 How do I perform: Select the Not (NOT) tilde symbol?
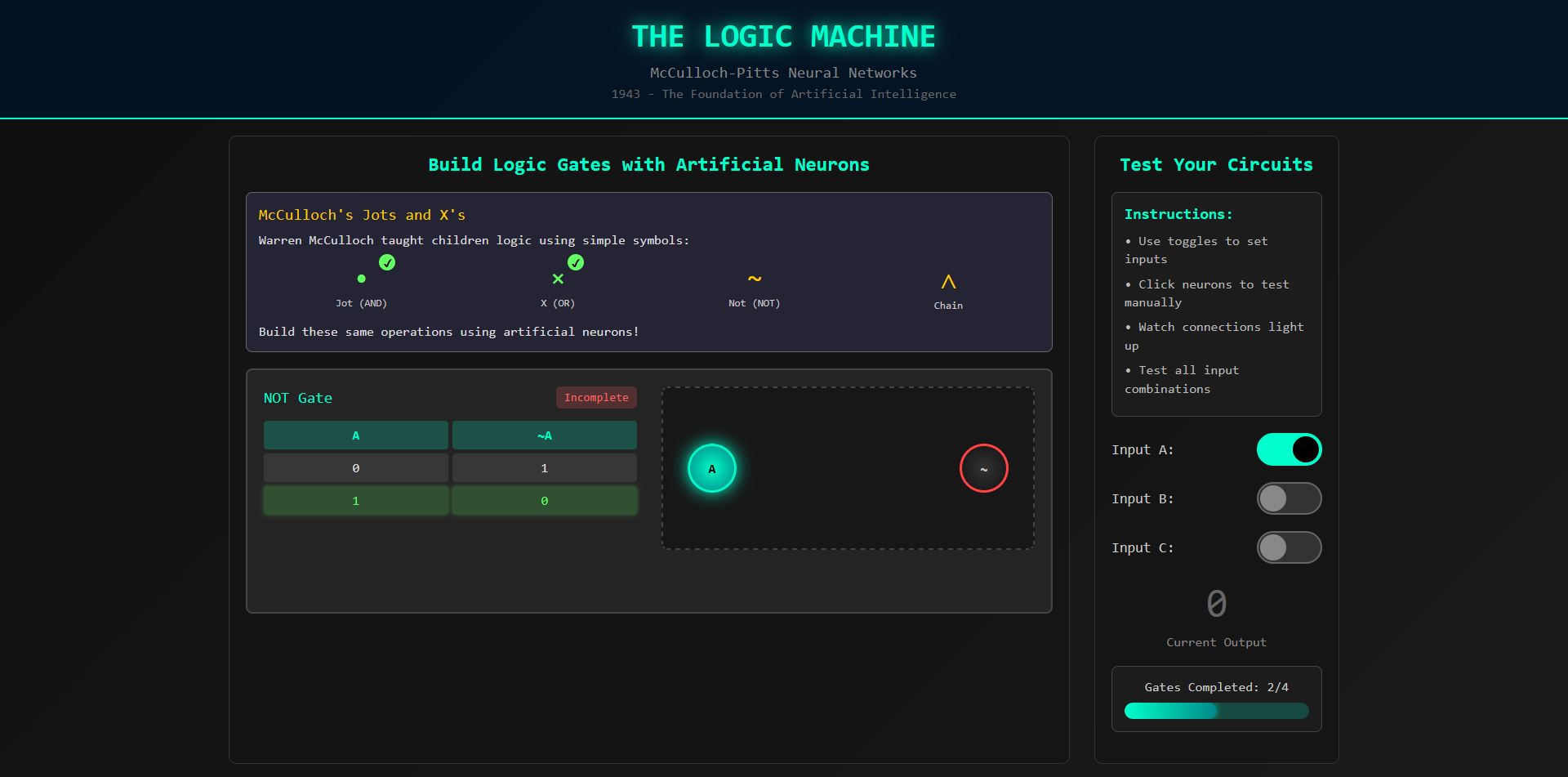pyautogui.click(x=755, y=279)
